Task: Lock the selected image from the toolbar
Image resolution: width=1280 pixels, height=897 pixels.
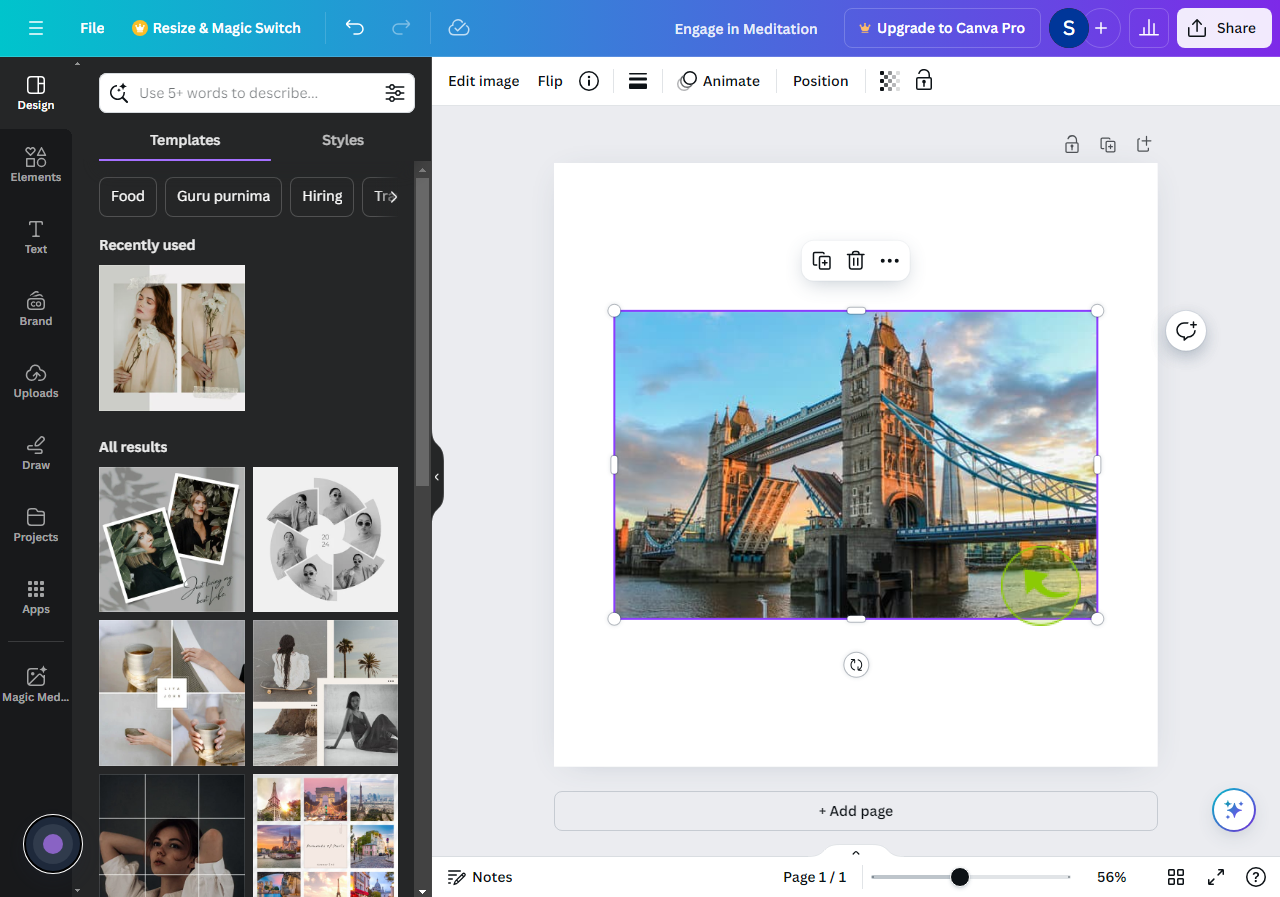Action: click(924, 81)
